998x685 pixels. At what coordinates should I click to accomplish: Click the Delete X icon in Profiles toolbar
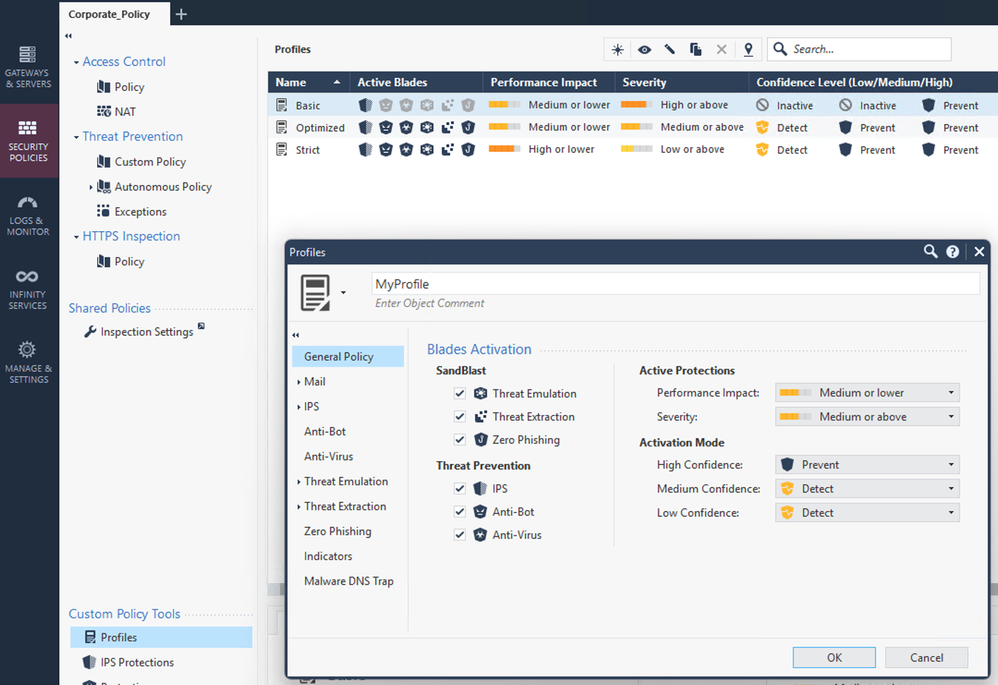point(721,49)
